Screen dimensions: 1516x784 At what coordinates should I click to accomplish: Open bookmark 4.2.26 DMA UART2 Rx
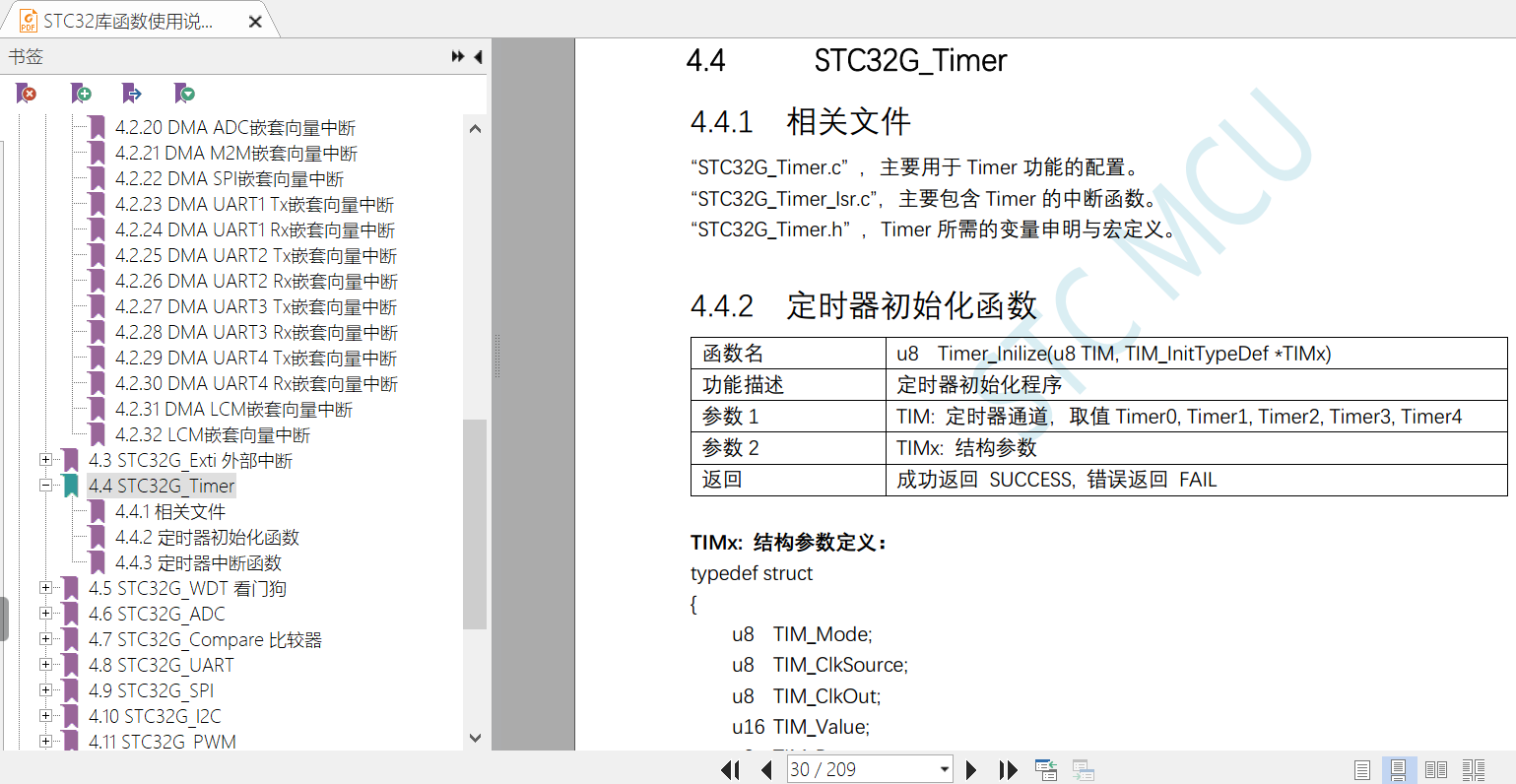coord(257,281)
